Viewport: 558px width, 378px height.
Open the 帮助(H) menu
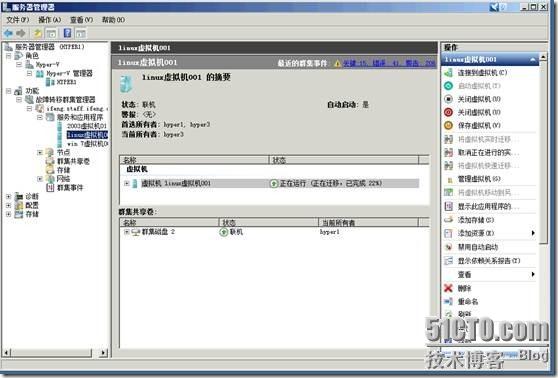[113, 20]
